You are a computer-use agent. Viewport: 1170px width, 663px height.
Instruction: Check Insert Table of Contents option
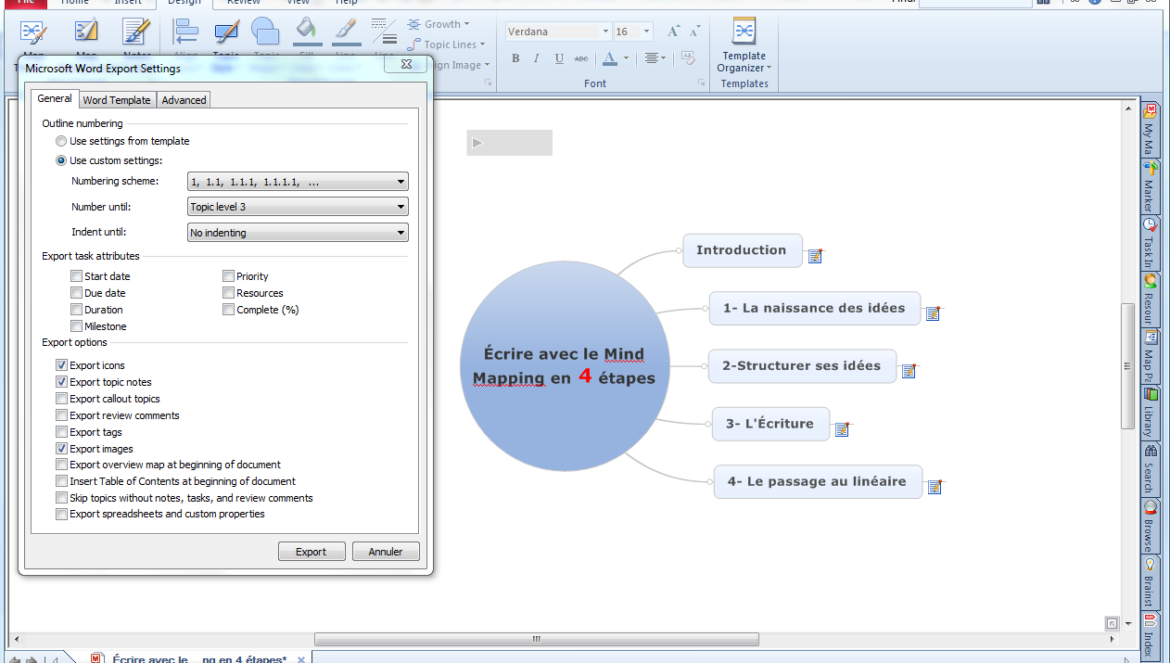[62, 481]
